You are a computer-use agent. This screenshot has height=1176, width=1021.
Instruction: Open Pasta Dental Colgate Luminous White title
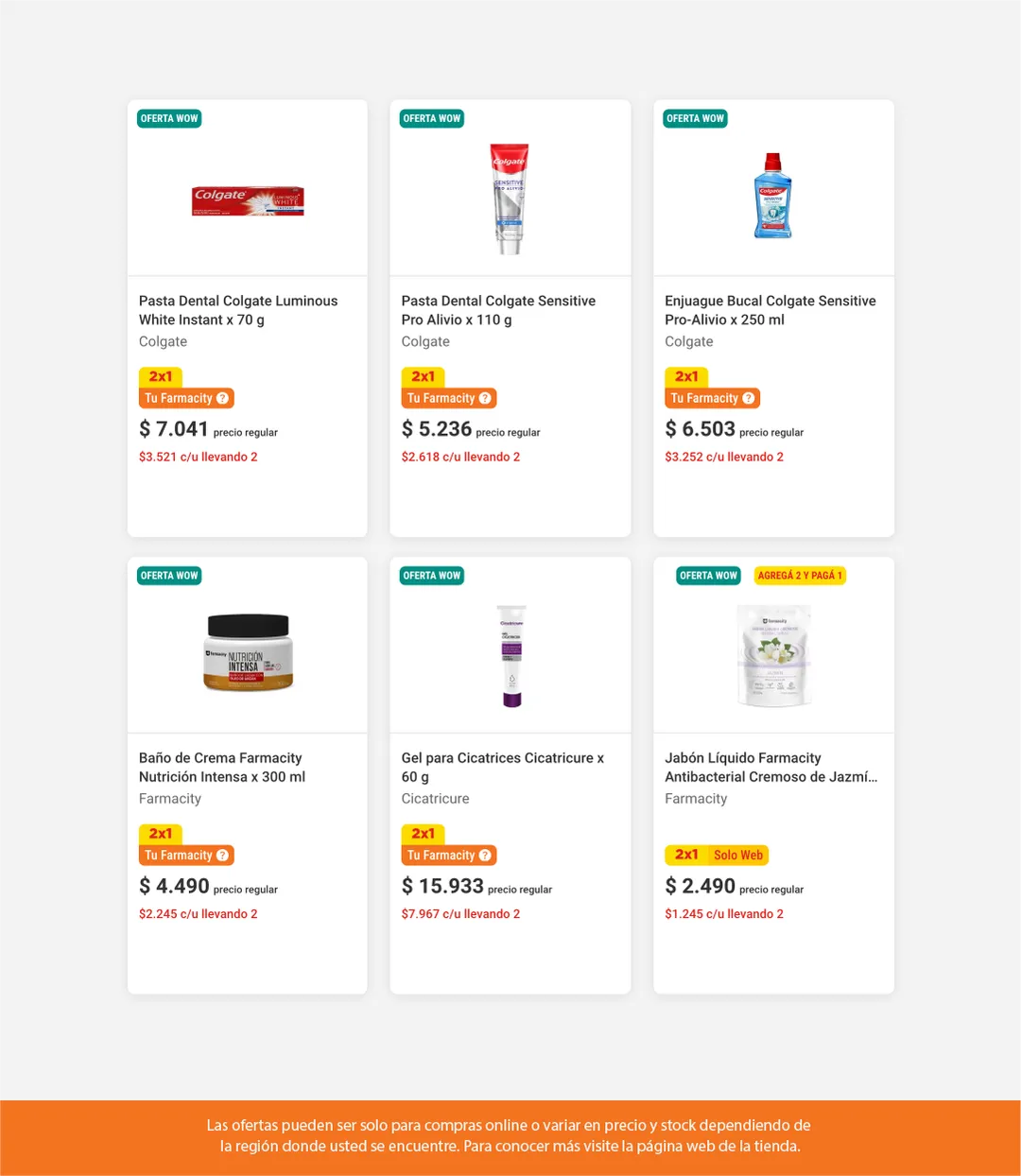pos(238,310)
